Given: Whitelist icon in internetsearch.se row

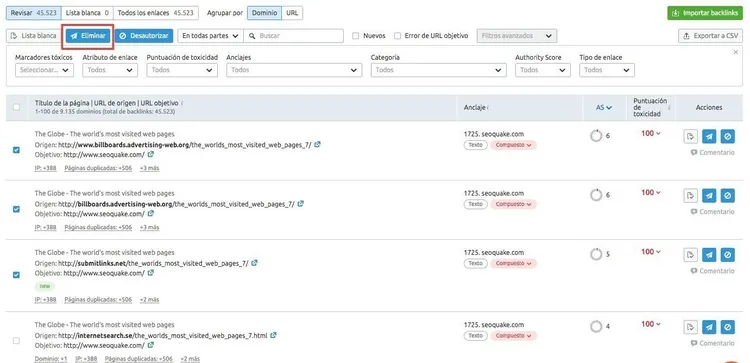Looking at the screenshot, I should click(690, 327).
